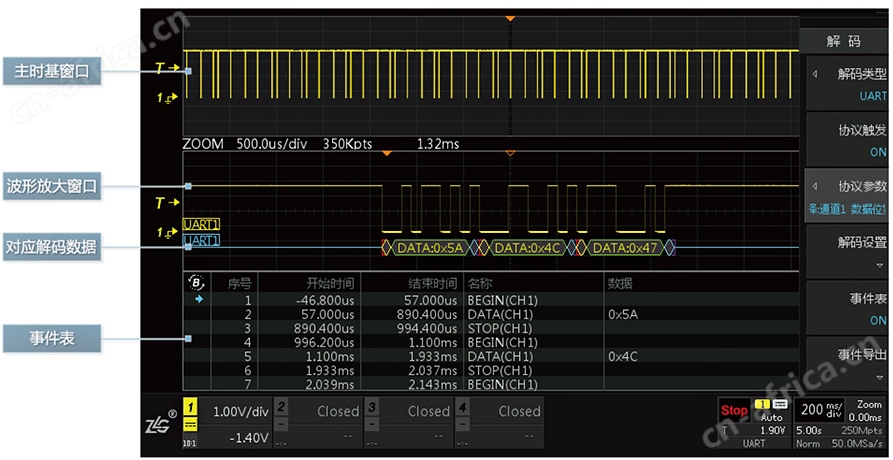Select the DATA:0x47 decoded packet
The image size is (893, 460).
click(625, 248)
